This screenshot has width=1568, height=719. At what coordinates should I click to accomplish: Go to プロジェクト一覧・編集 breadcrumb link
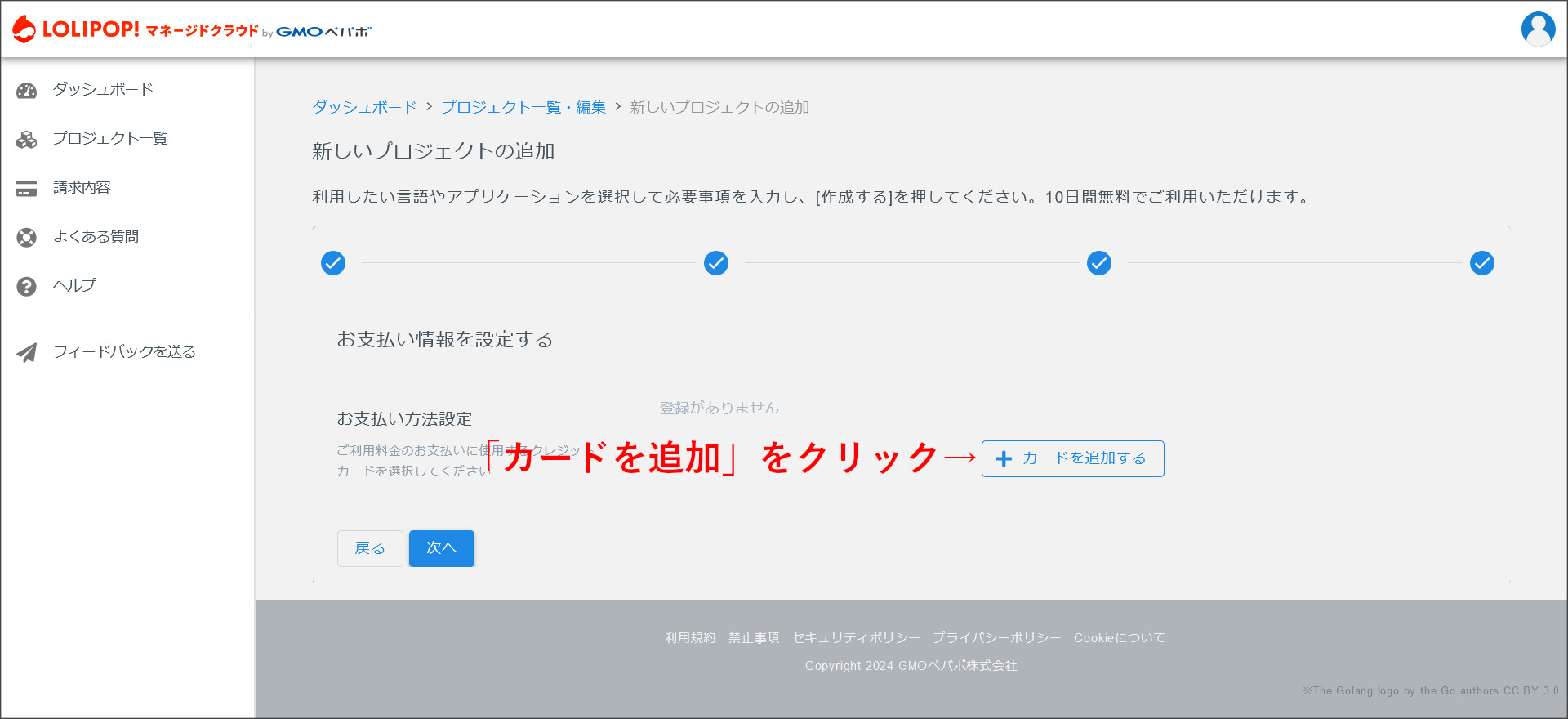tap(523, 107)
